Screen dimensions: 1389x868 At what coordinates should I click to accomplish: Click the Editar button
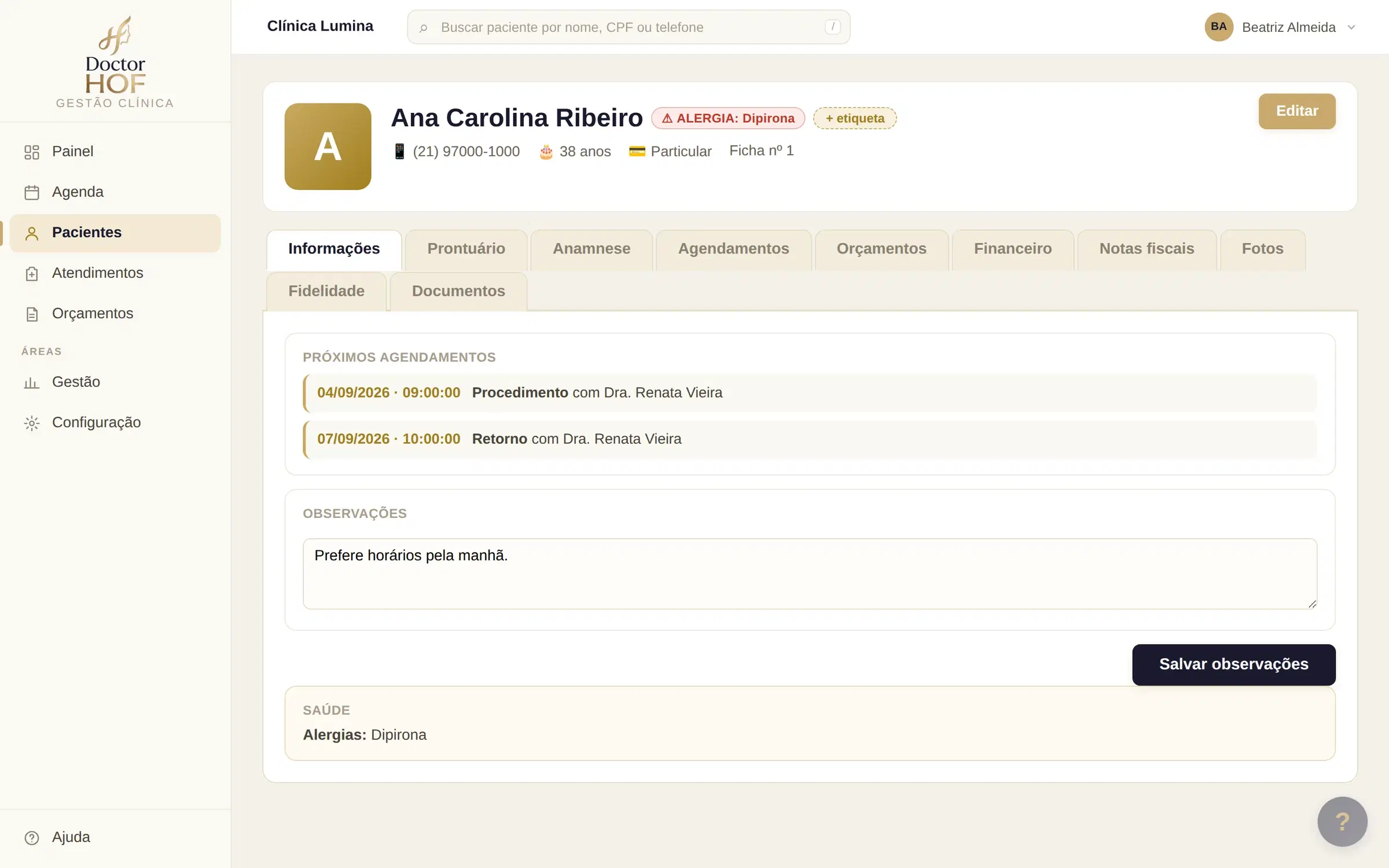click(x=1296, y=111)
